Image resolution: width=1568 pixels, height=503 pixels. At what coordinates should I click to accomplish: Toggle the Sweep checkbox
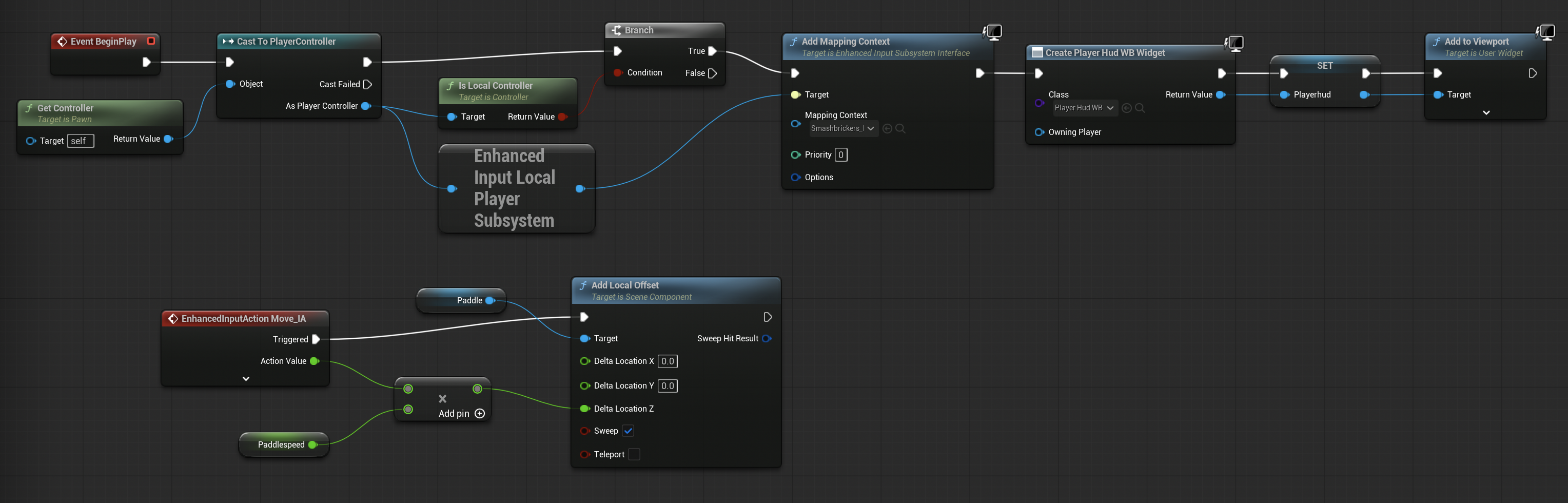click(628, 431)
